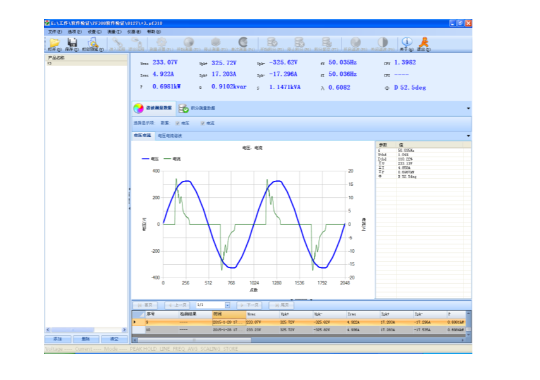Expand dropdown arrow on measurement data tab bar
Image resolution: width=540 pixels, height=380 pixels.
[x=468, y=108]
